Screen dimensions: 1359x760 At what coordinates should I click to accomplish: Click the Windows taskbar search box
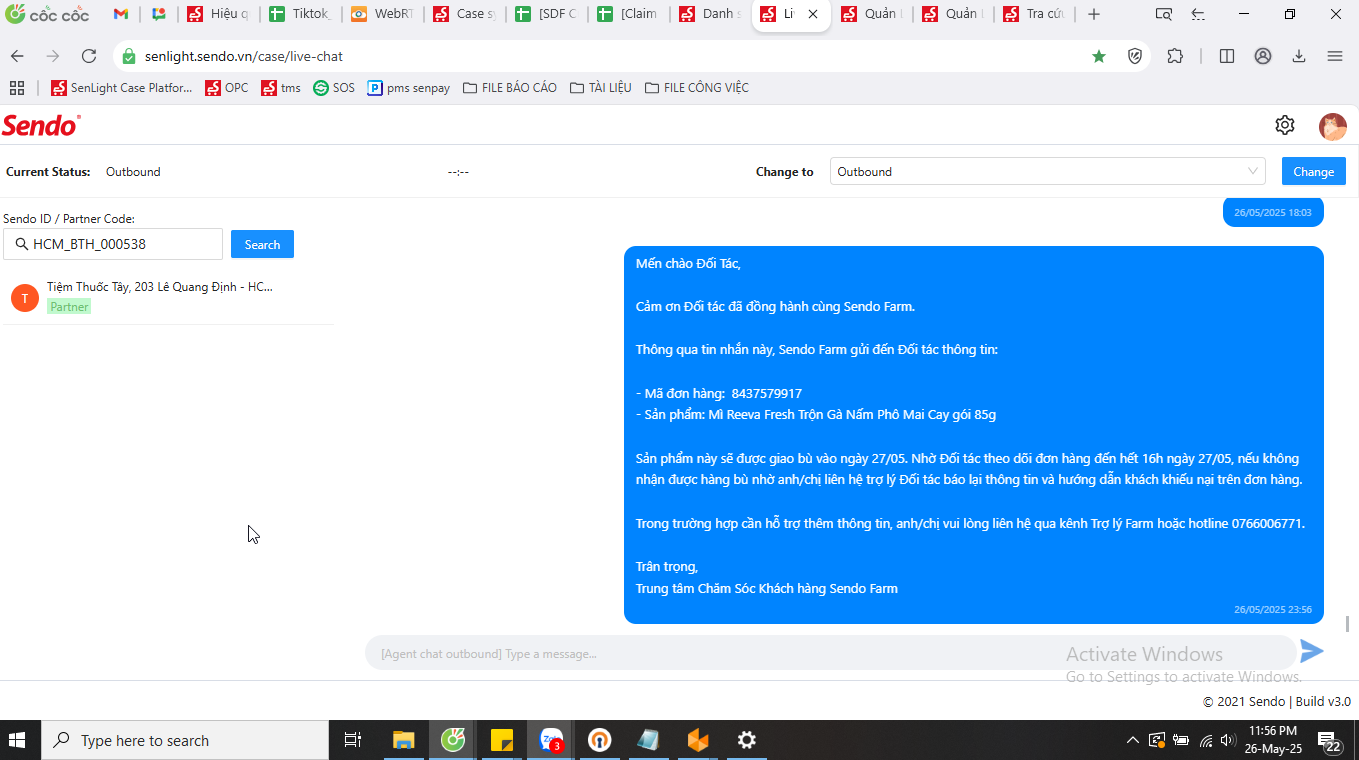point(184,740)
